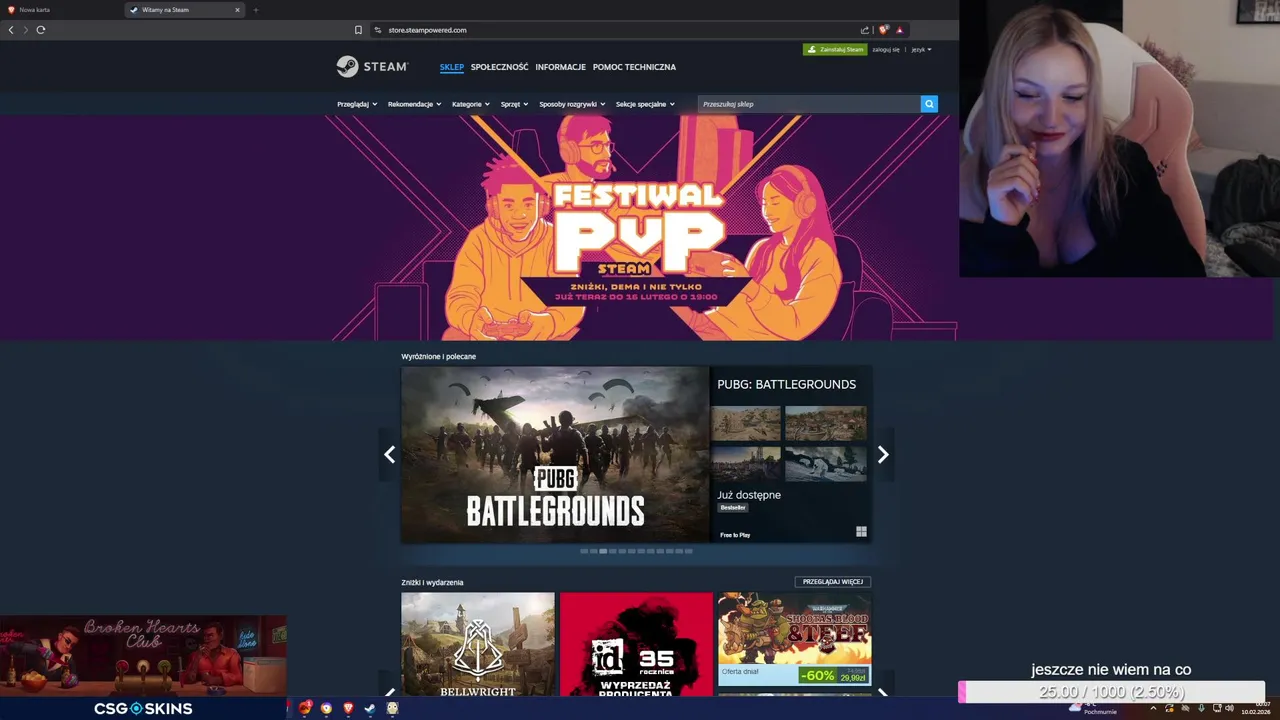Viewport: 1280px width, 720px height.
Task: Click the Steam logo in the header
Action: tap(372, 67)
